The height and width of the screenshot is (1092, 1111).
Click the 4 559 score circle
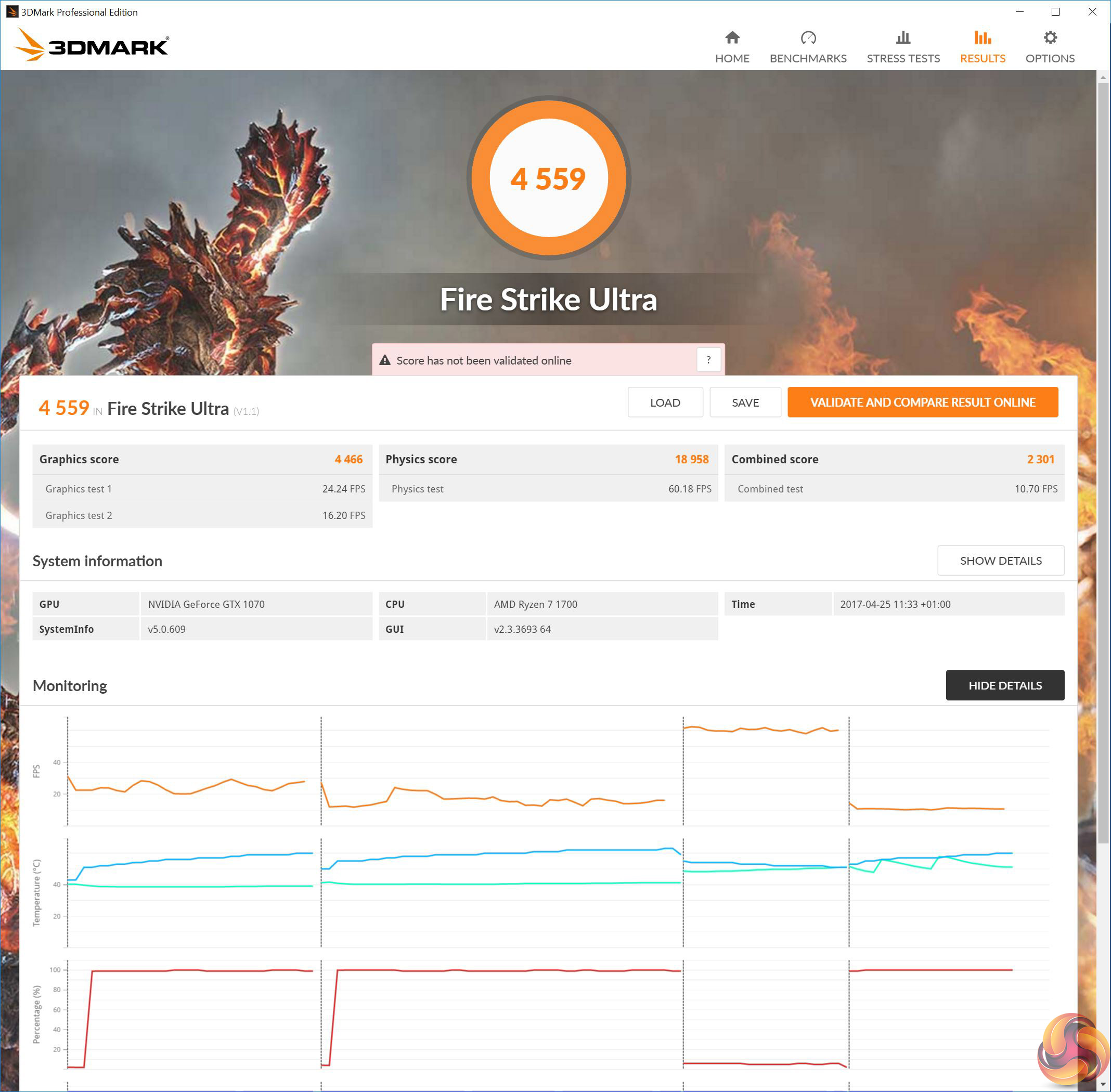pos(548,178)
